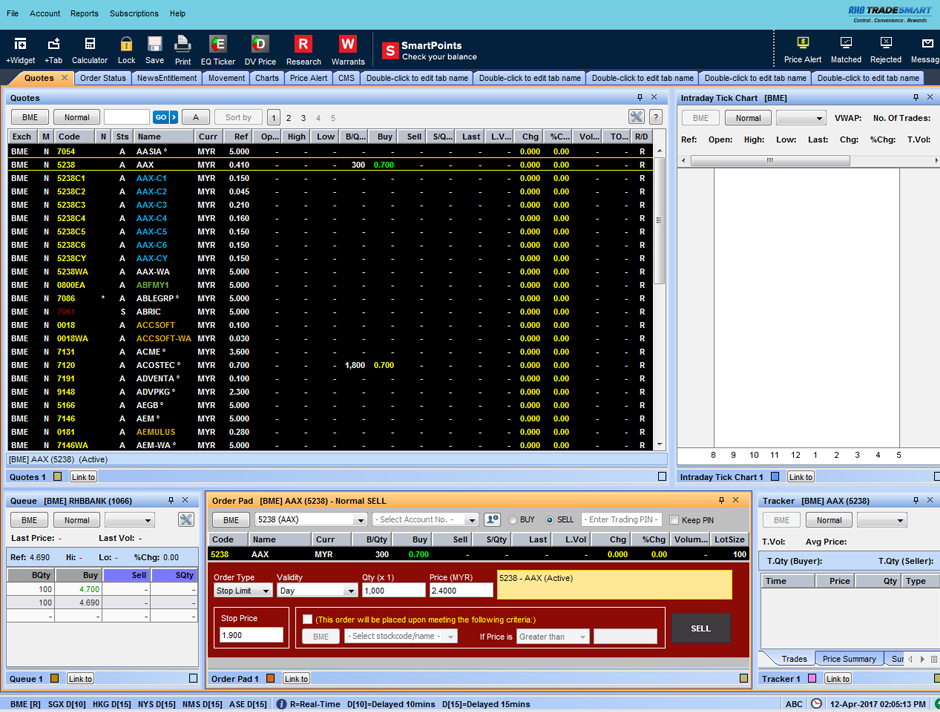
Task: Click the Enter Trading PIN field
Action: [x=623, y=520]
